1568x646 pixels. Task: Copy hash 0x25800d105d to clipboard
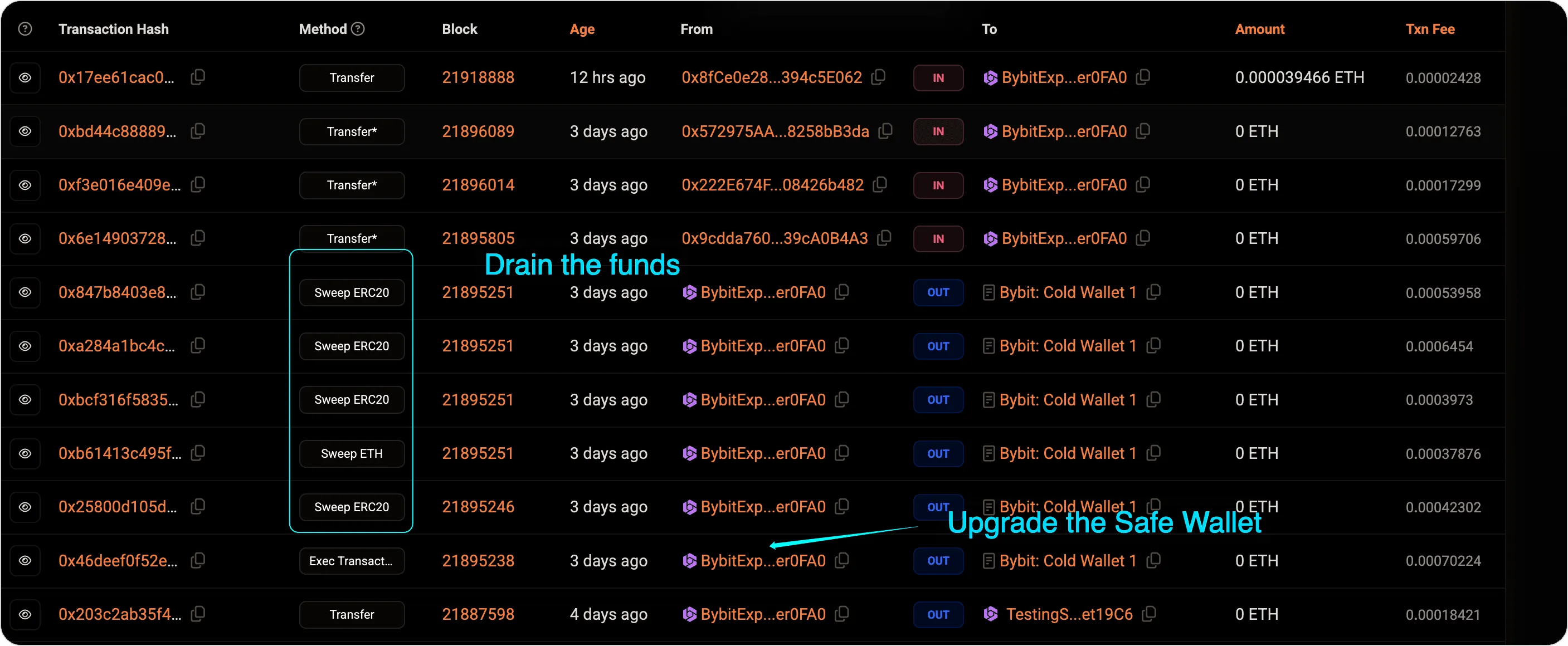[198, 507]
